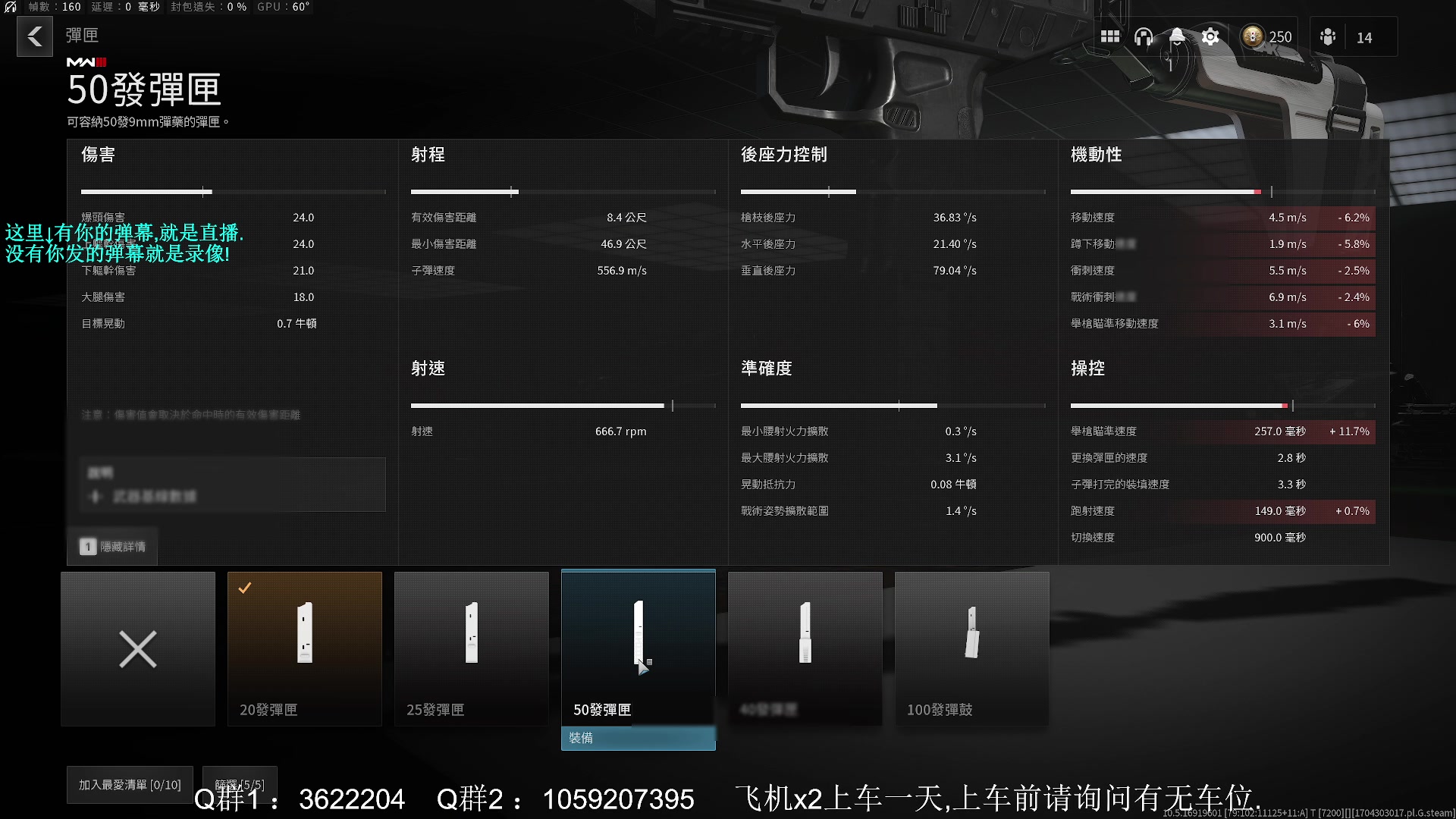The image size is (1456, 819).
Task: Click the 後座力控制 recoil control bar
Action: tap(893, 192)
